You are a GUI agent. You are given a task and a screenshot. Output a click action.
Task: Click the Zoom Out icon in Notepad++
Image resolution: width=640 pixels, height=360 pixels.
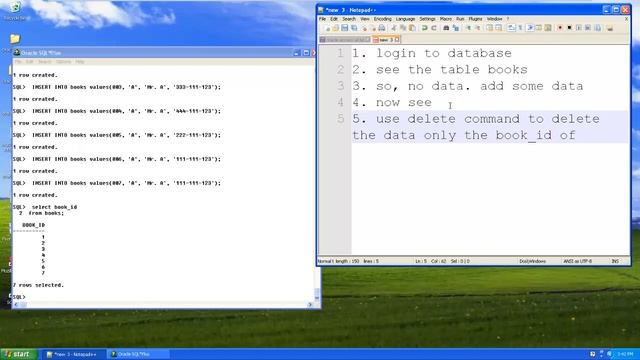coord(478,28)
